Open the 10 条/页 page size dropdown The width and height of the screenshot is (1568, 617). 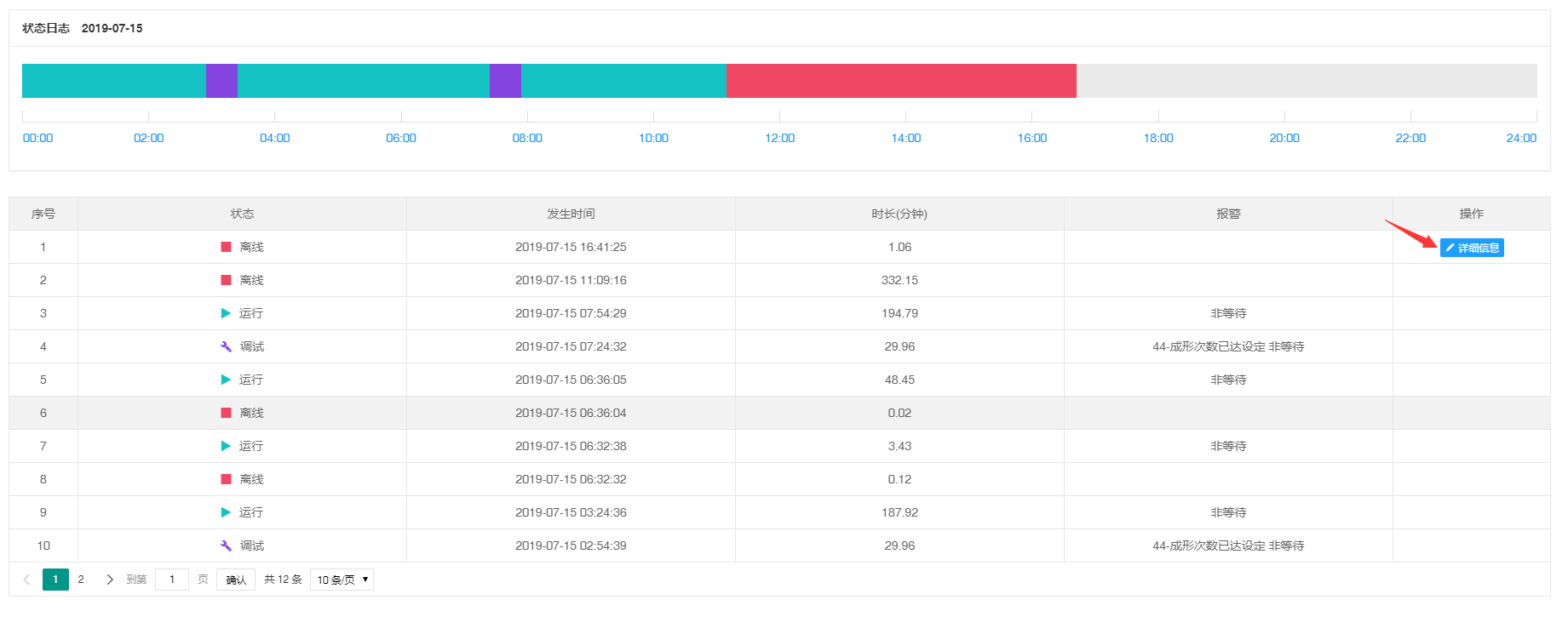(342, 580)
